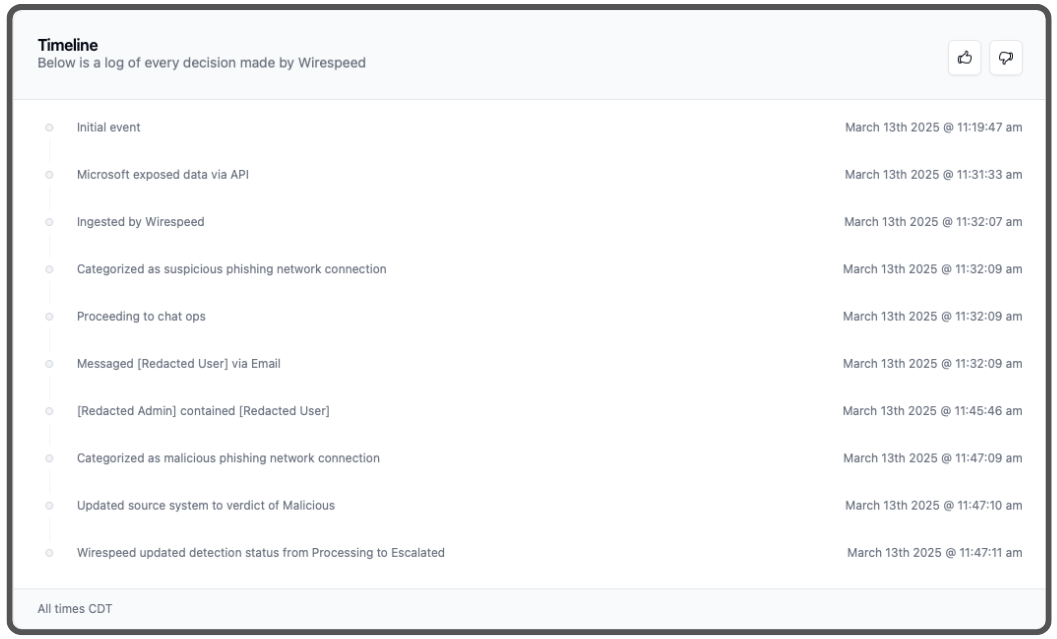1057x639 pixels.
Task: Click the 11:19:47 am timestamp
Action: click(x=933, y=128)
